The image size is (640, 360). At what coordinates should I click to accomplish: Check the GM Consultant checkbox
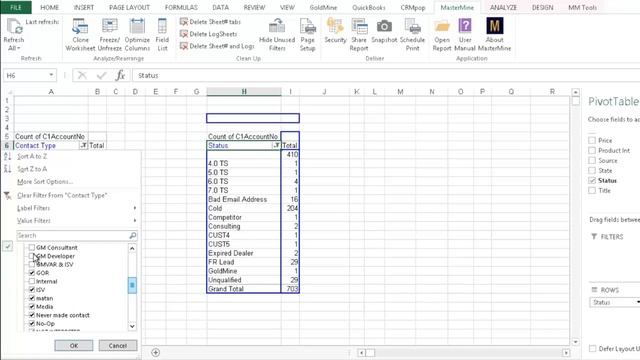pos(31,247)
